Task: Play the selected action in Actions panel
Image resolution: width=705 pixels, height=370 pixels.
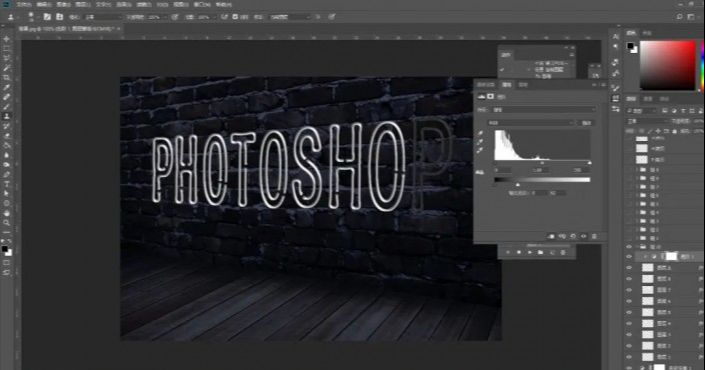Action: pyautogui.click(x=530, y=253)
